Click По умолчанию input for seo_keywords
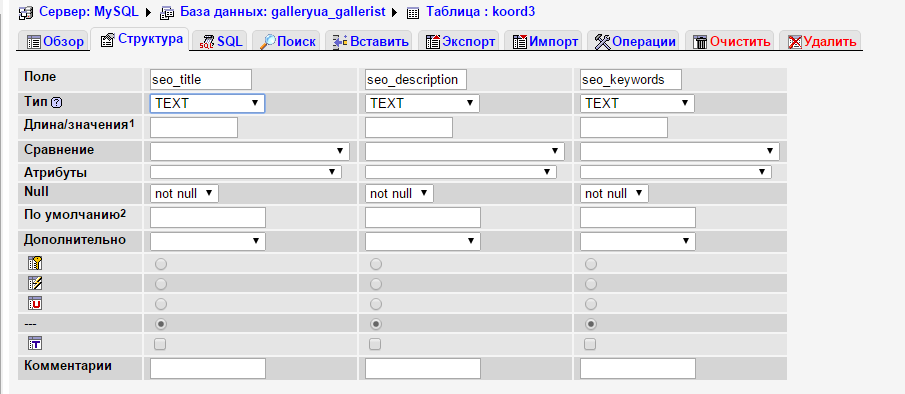This screenshot has width=905, height=394. (638, 217)
